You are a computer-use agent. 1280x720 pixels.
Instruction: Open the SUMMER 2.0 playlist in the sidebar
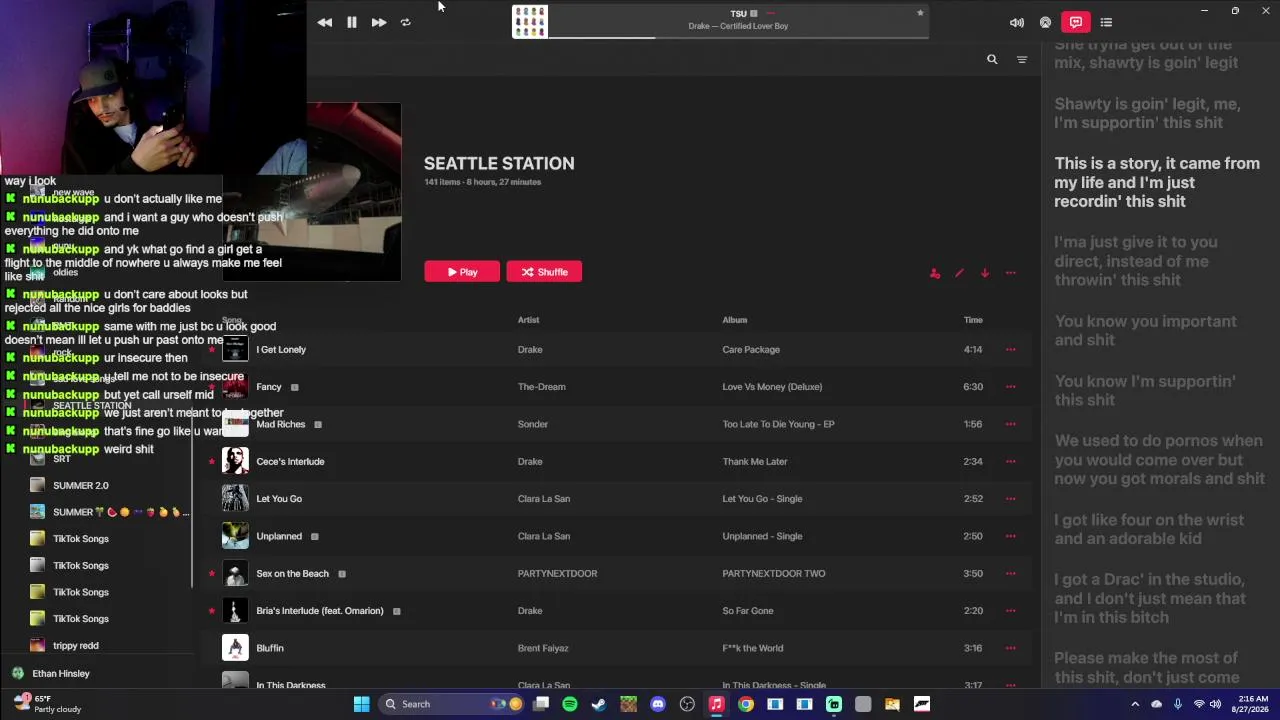click(x=81, y=486)
